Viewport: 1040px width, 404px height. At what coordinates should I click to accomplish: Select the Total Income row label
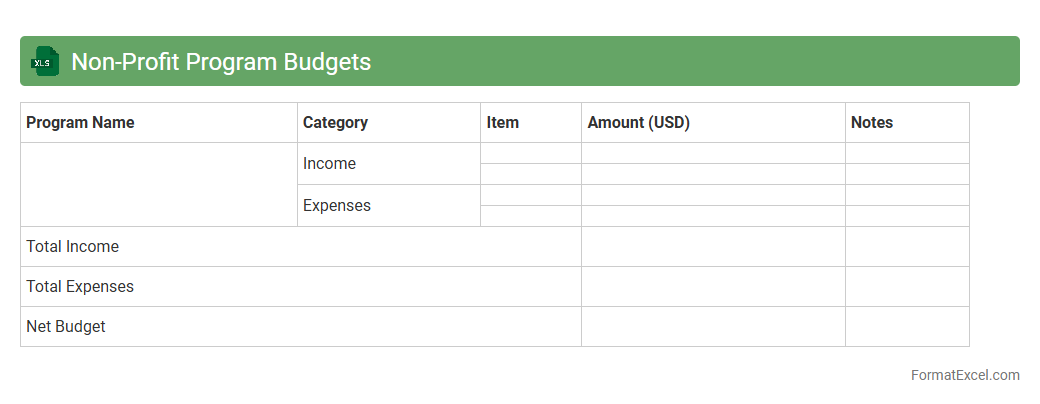(x=72, y=247)
